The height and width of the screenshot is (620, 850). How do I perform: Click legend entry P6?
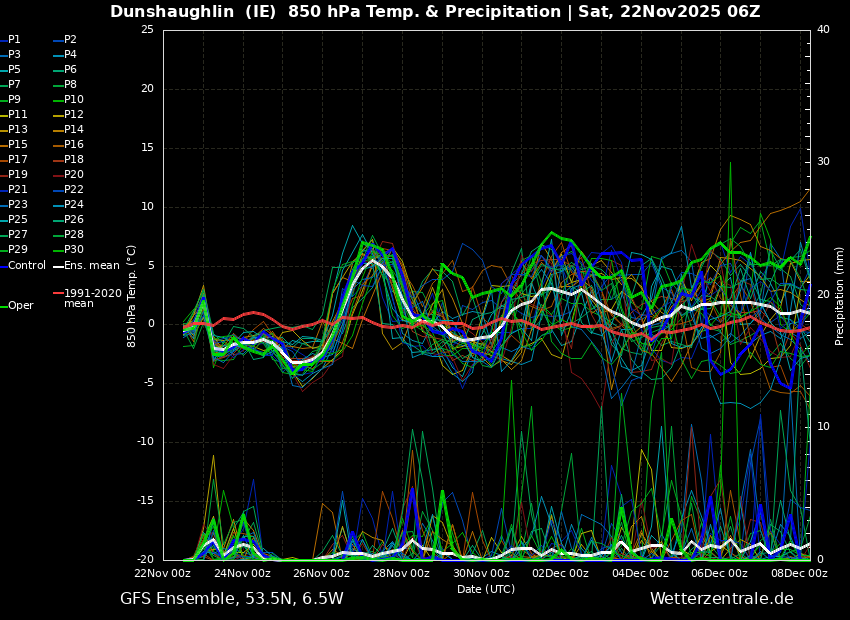pyautogui.click(x=70, y=69)
